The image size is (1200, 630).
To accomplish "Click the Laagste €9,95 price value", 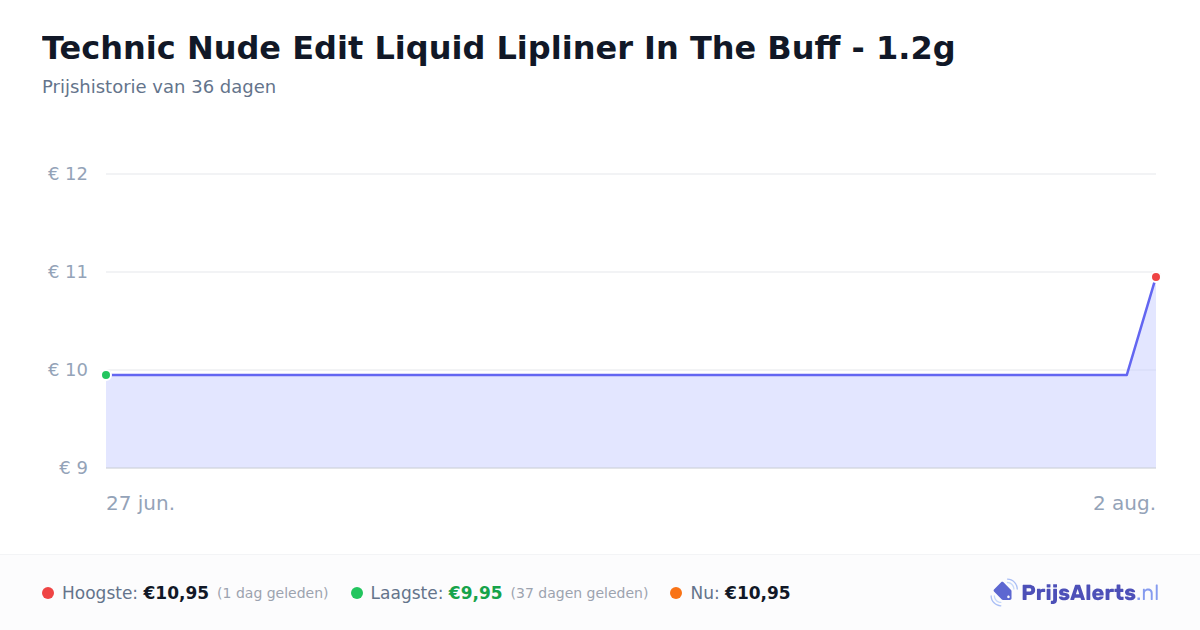I will (475, 593).
